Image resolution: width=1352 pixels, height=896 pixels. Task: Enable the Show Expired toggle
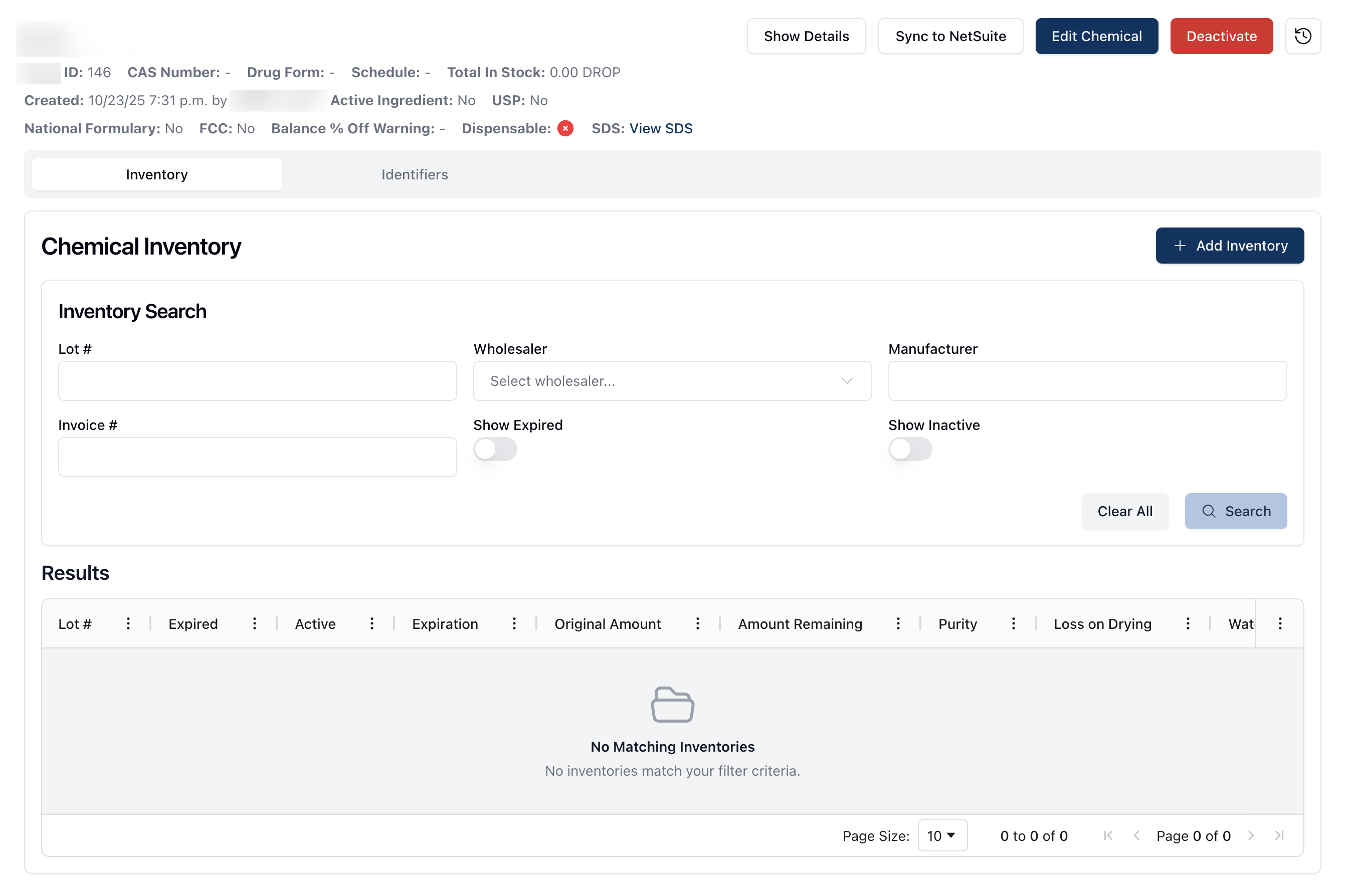495,449
